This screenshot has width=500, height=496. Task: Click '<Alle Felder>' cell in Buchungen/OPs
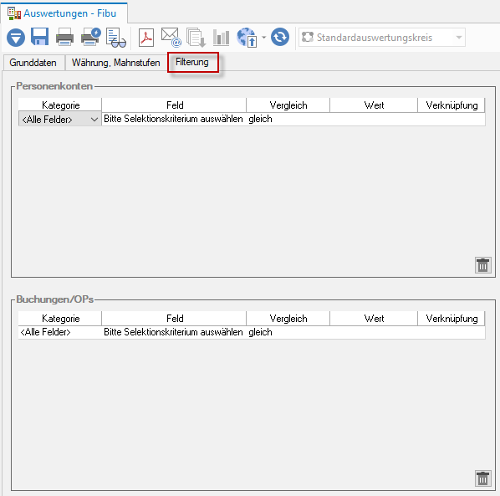(60, 332)
